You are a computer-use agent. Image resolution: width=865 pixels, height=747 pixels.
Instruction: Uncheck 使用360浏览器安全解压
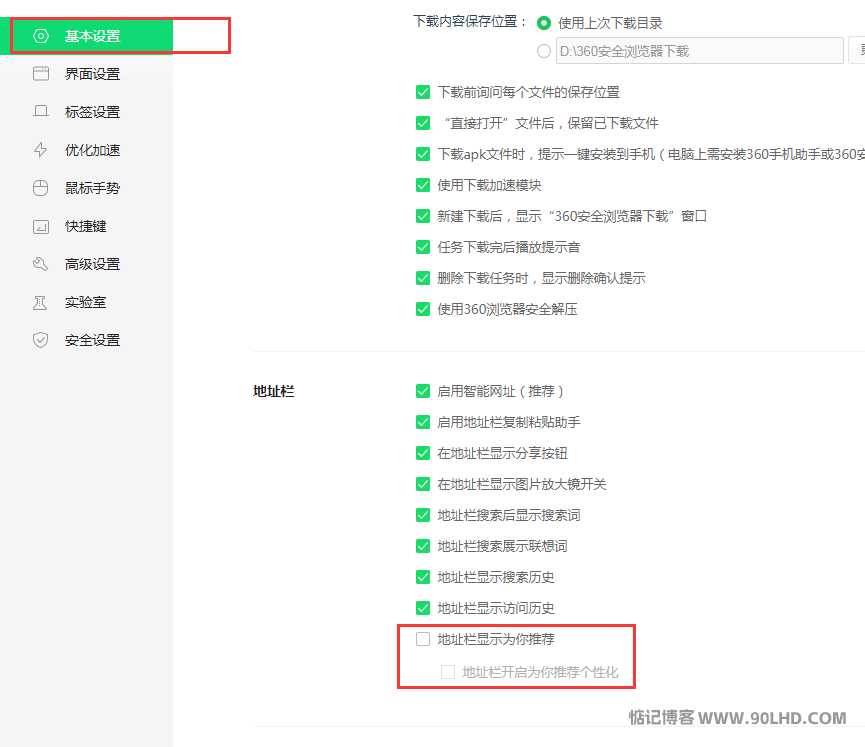423,309
